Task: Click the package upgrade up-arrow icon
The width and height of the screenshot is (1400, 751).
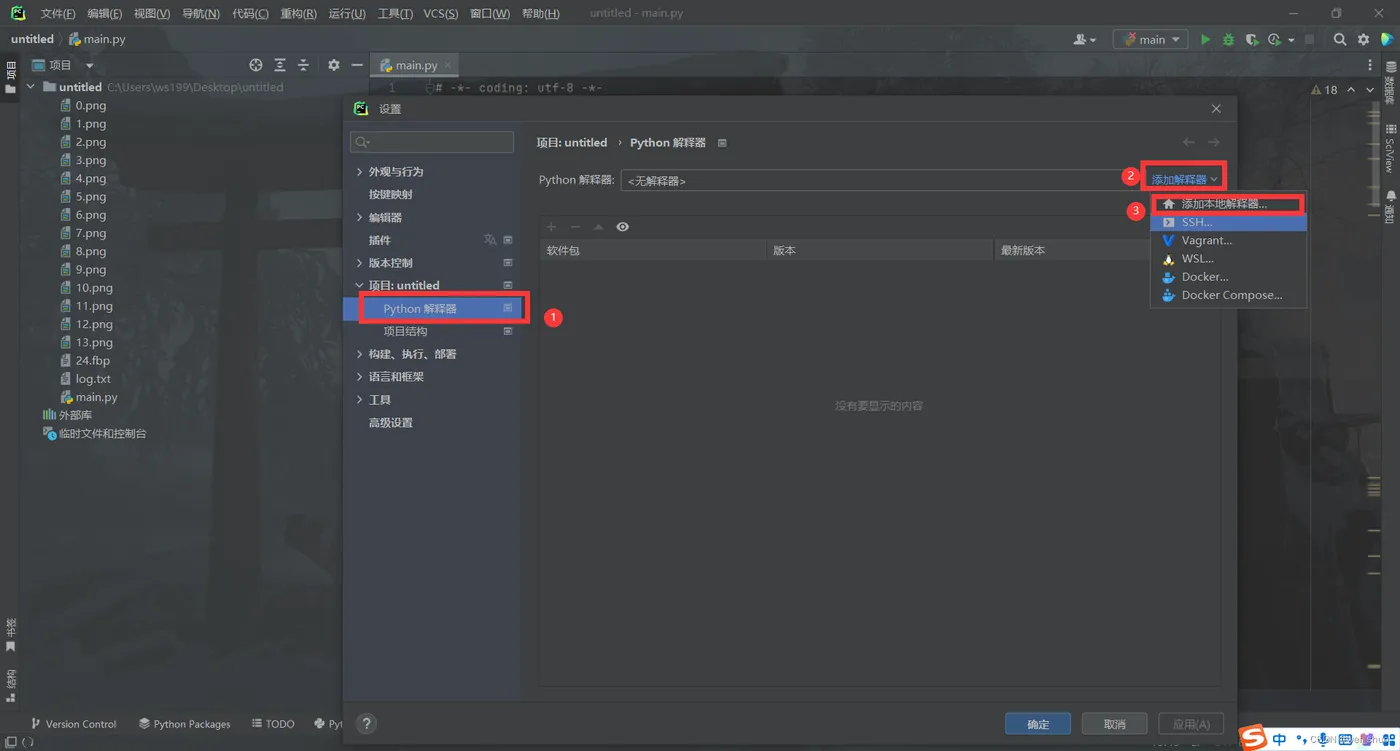Action: [x=598, y=227]
